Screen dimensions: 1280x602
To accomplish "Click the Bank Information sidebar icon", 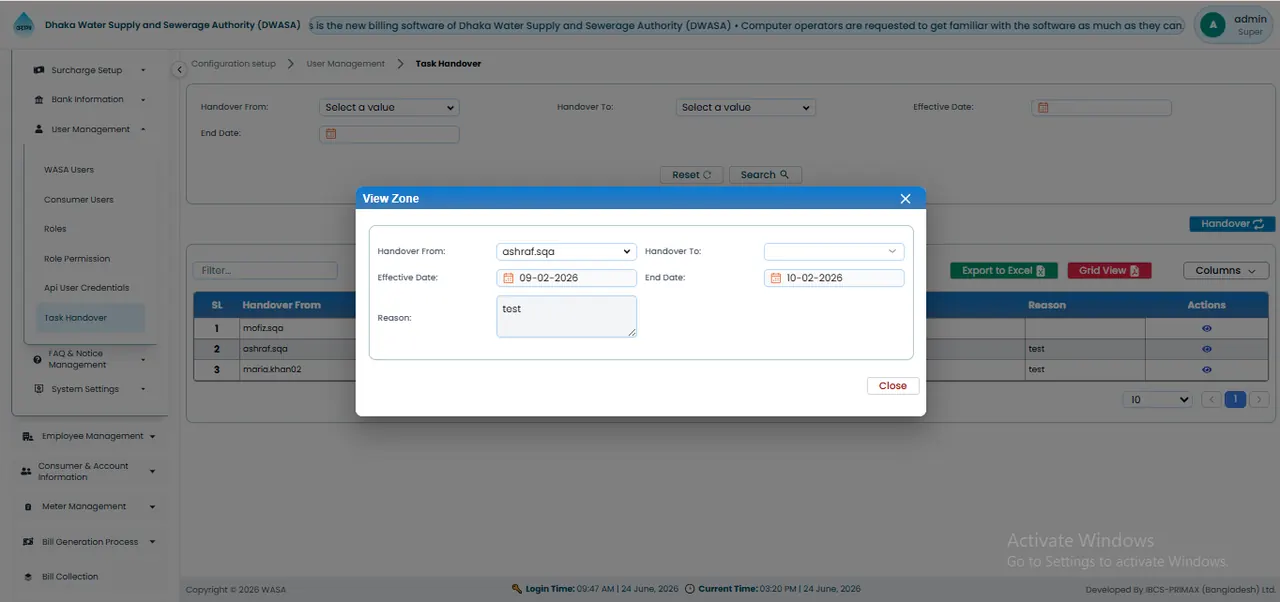I will (39, 100).
